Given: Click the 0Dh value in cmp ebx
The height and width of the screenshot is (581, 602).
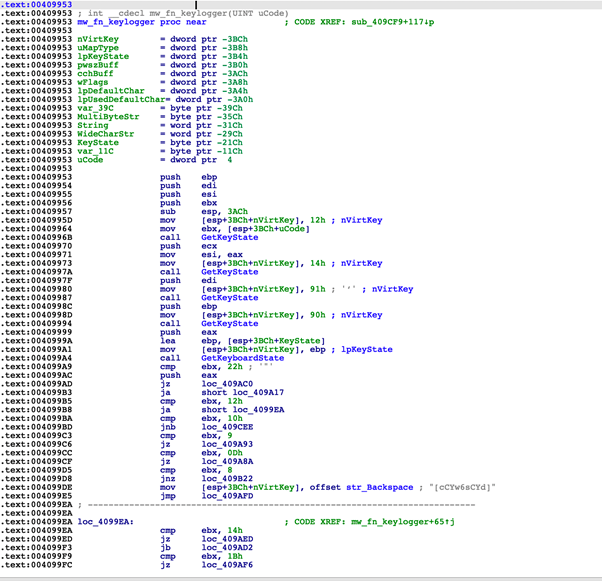Looking at the screenshot, I should [x=235, y=453].
